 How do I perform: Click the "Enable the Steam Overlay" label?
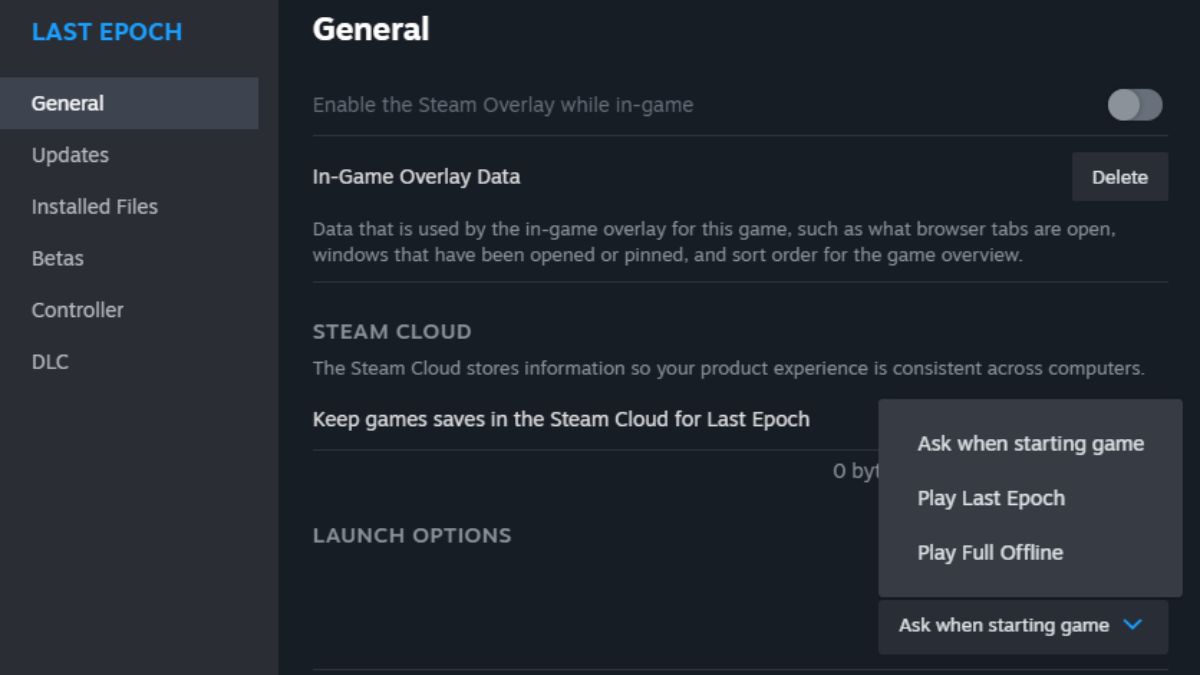tap(503, 105)
